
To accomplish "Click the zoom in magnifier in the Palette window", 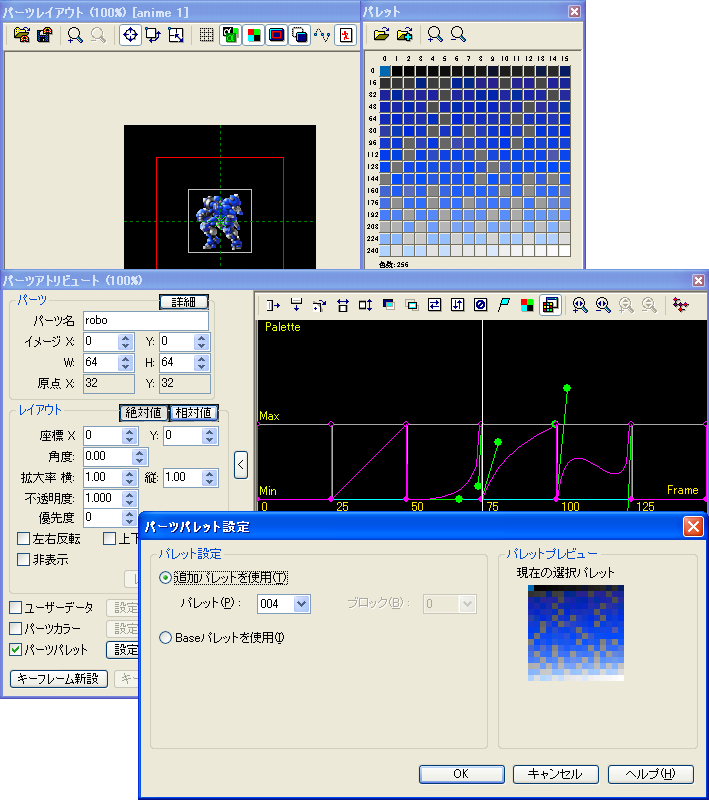I will (x=435, y=34).
